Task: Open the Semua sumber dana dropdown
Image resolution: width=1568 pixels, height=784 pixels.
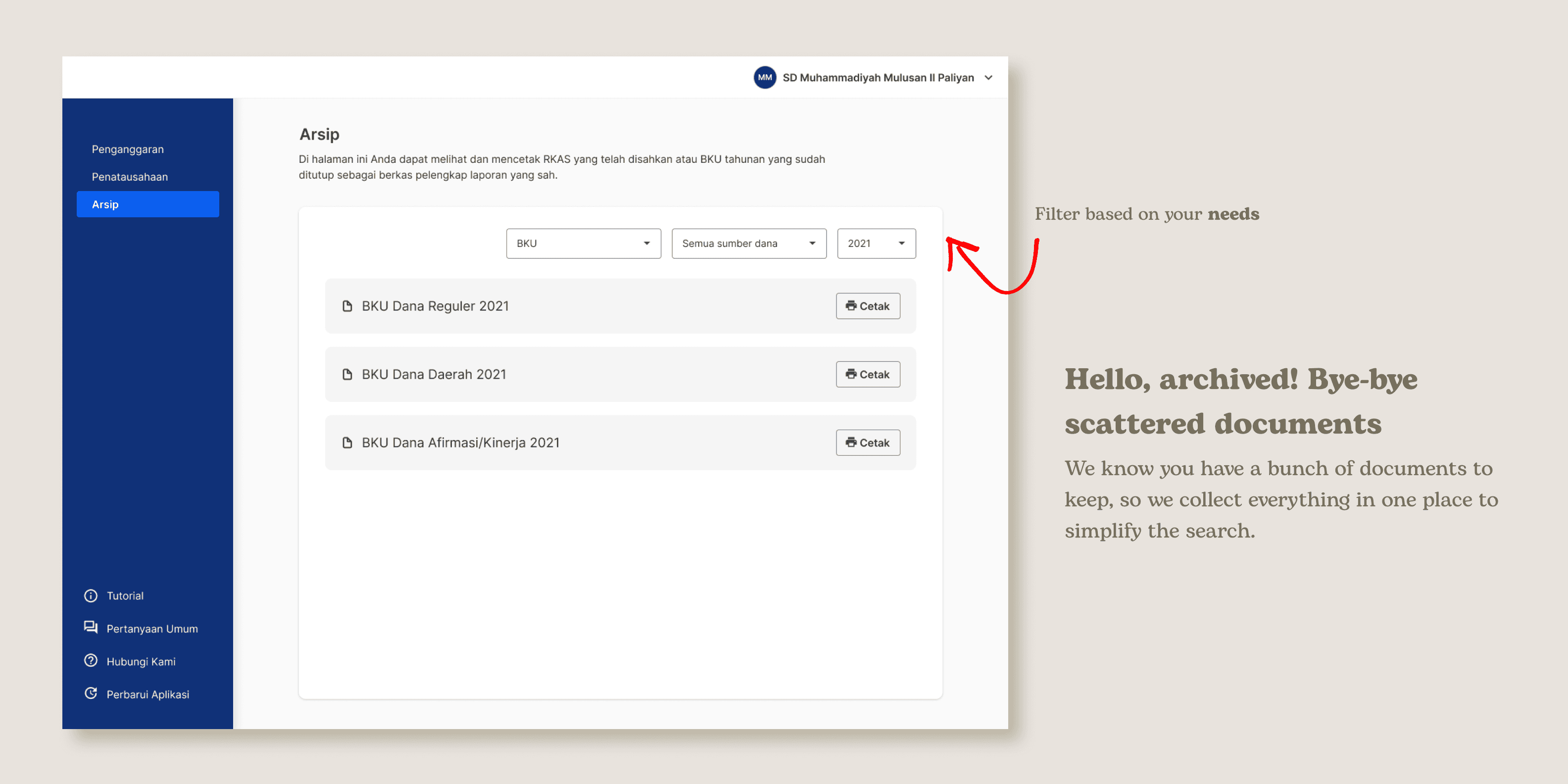Action: [x=749, y=244]
